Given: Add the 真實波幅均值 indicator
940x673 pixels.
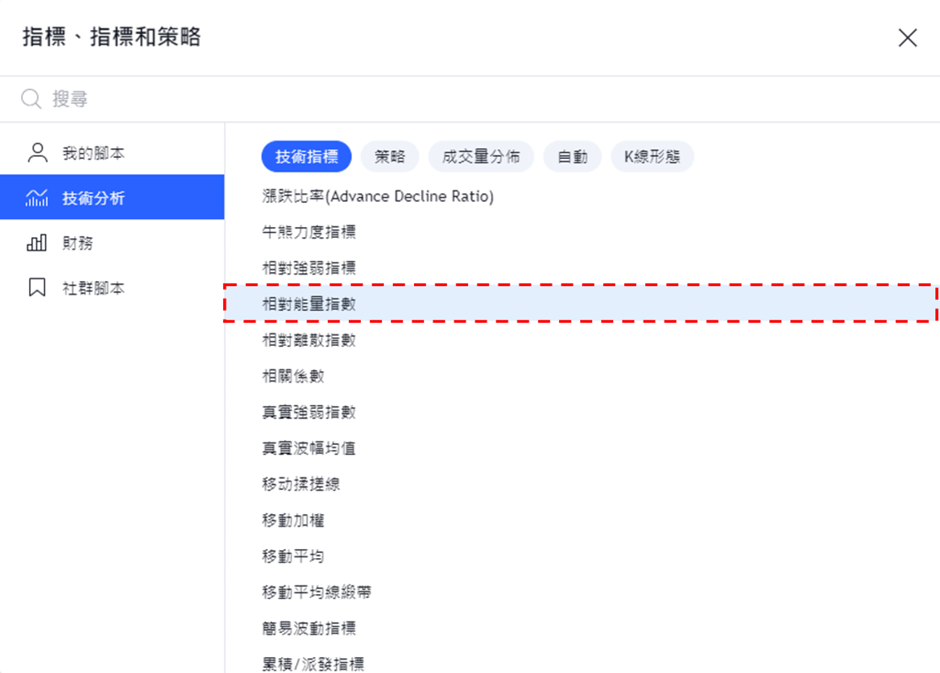Looking at the screenshot, I should pyautogui.click(x=309, y=448).
